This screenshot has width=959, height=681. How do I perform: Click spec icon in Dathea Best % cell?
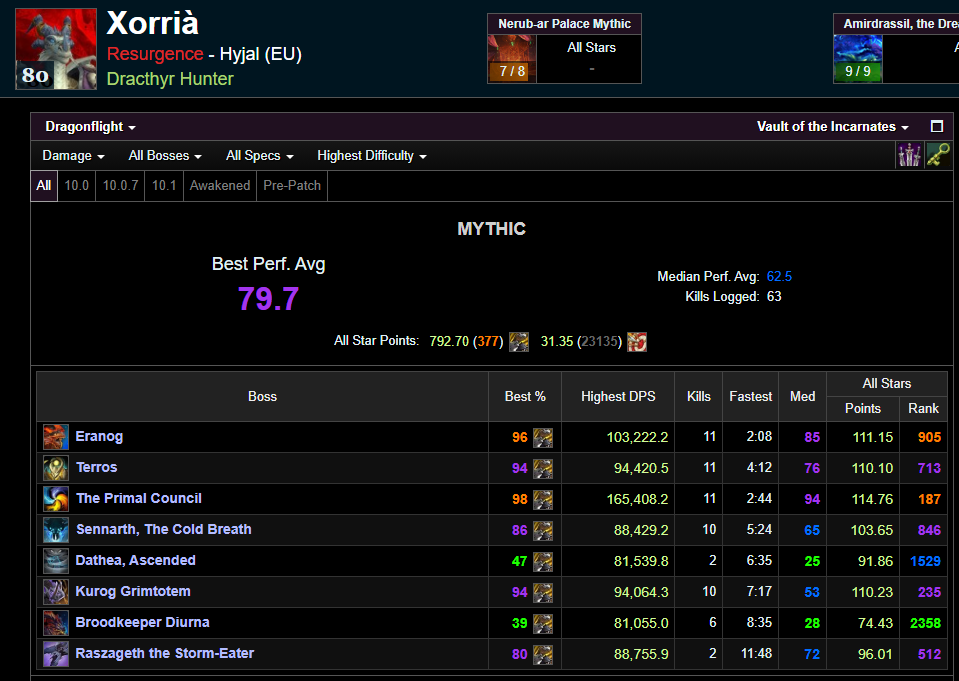click(542, 562)
